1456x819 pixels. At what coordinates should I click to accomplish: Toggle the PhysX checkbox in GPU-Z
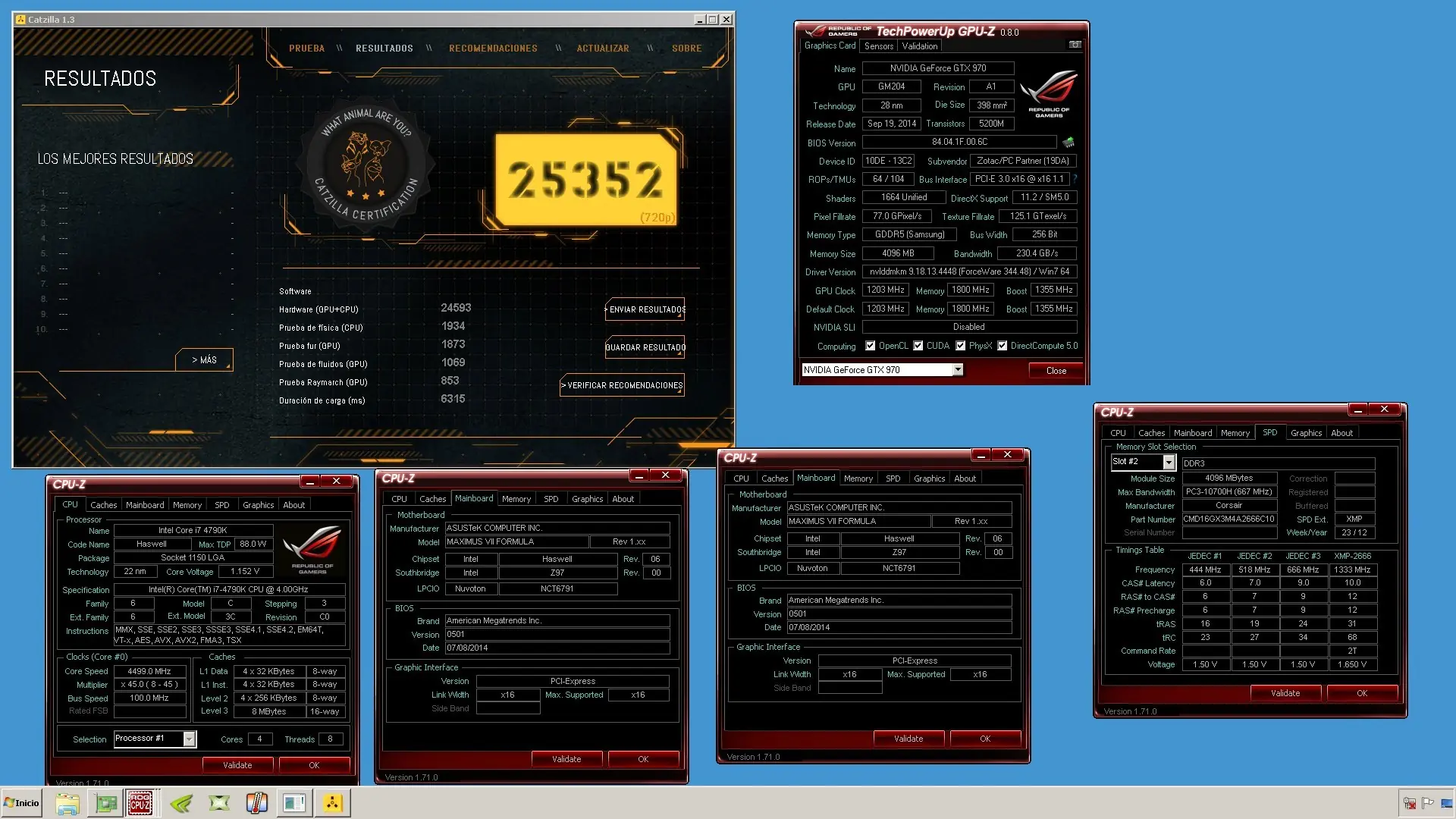[x=961, y=346]
